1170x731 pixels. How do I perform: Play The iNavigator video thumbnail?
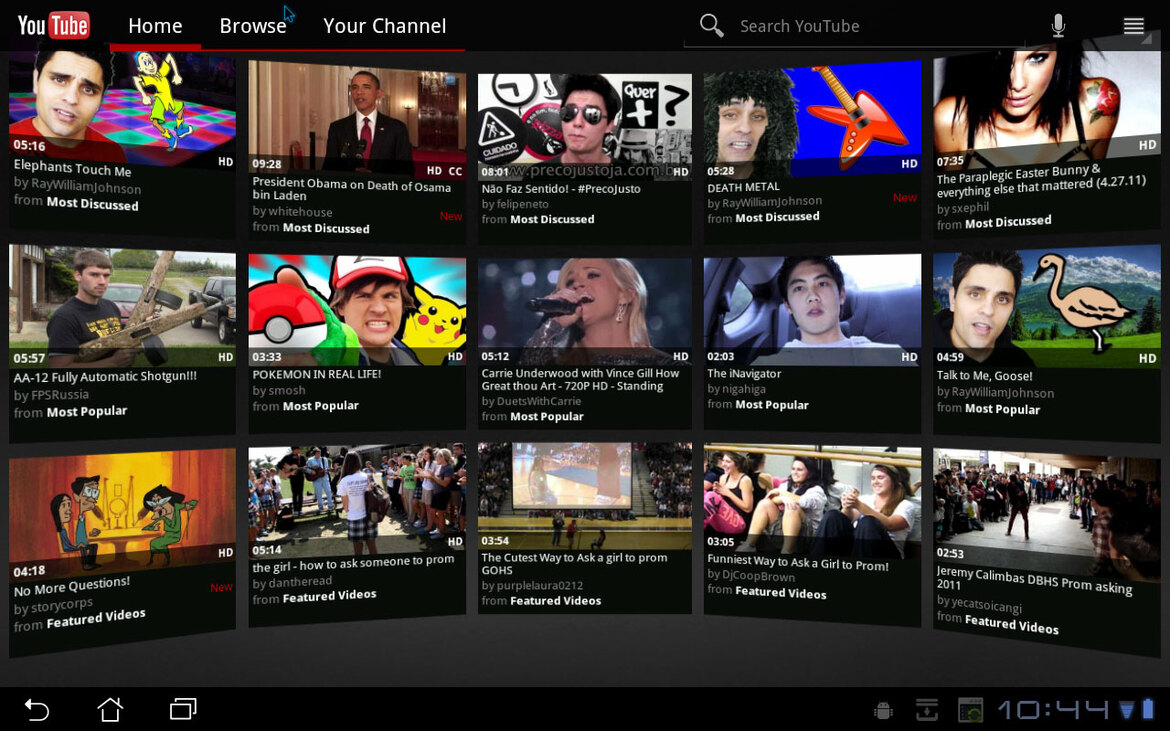point(813,310)
